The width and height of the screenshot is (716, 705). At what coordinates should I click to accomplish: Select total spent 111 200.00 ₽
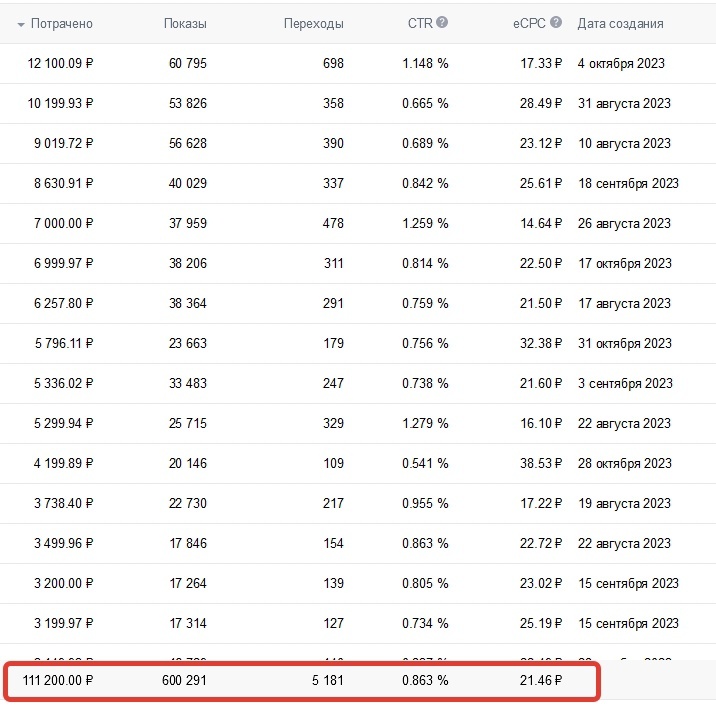(x=58, y=681)
